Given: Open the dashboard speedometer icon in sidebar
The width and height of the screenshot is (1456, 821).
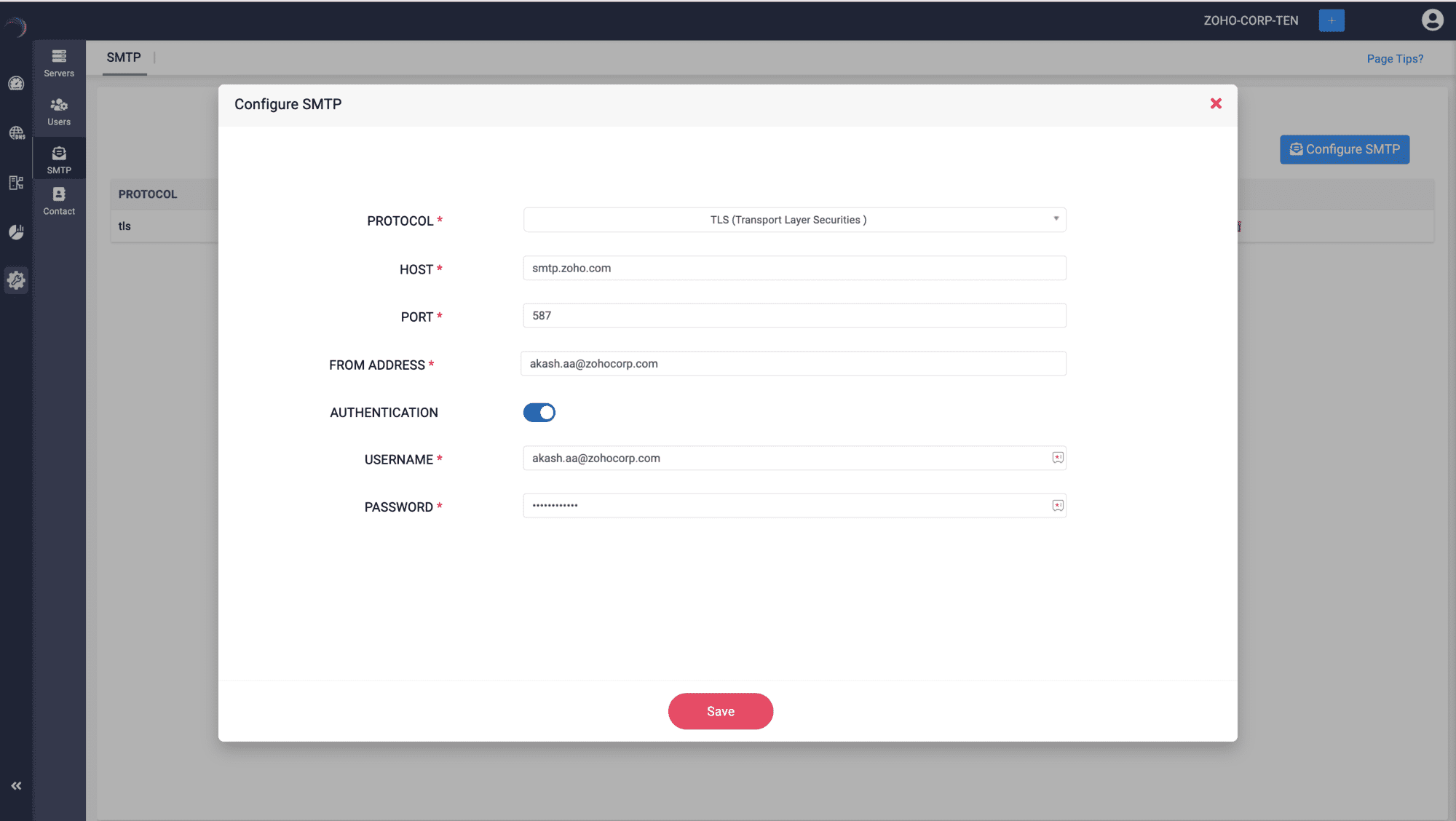Looking at the screenshot, I should (x=16, y=84).
